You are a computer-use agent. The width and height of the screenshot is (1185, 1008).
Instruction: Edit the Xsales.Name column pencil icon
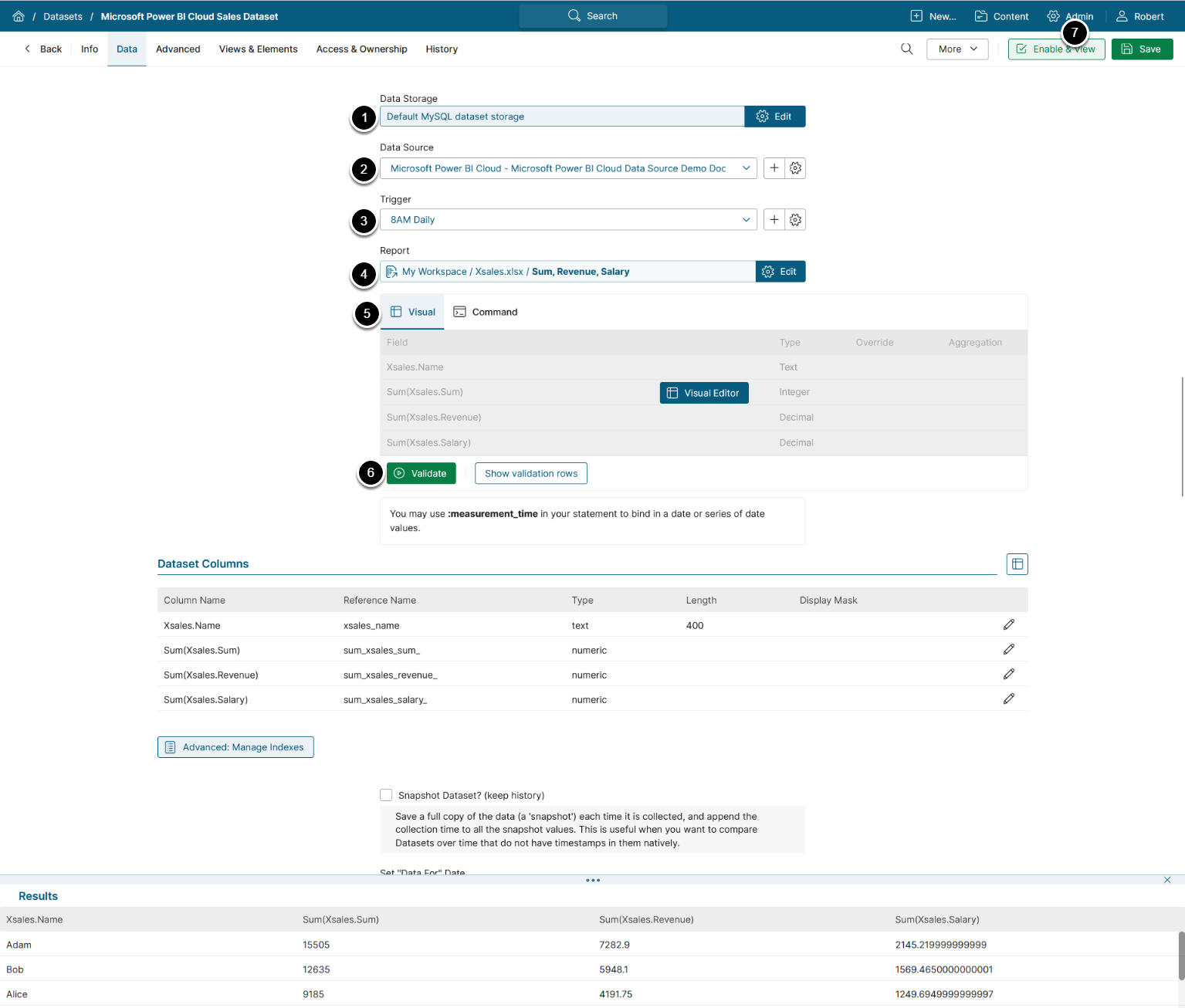pos(1008,625)
